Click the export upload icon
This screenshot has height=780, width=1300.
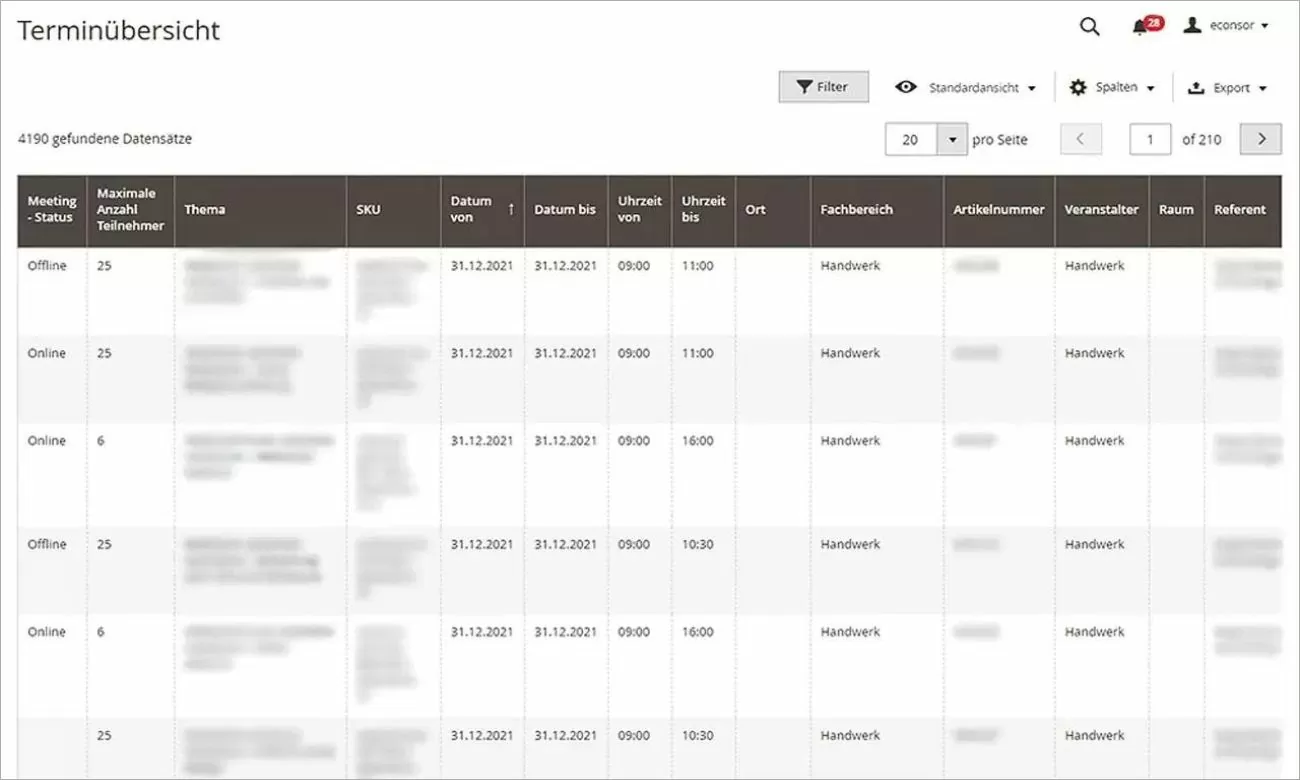1196,88
